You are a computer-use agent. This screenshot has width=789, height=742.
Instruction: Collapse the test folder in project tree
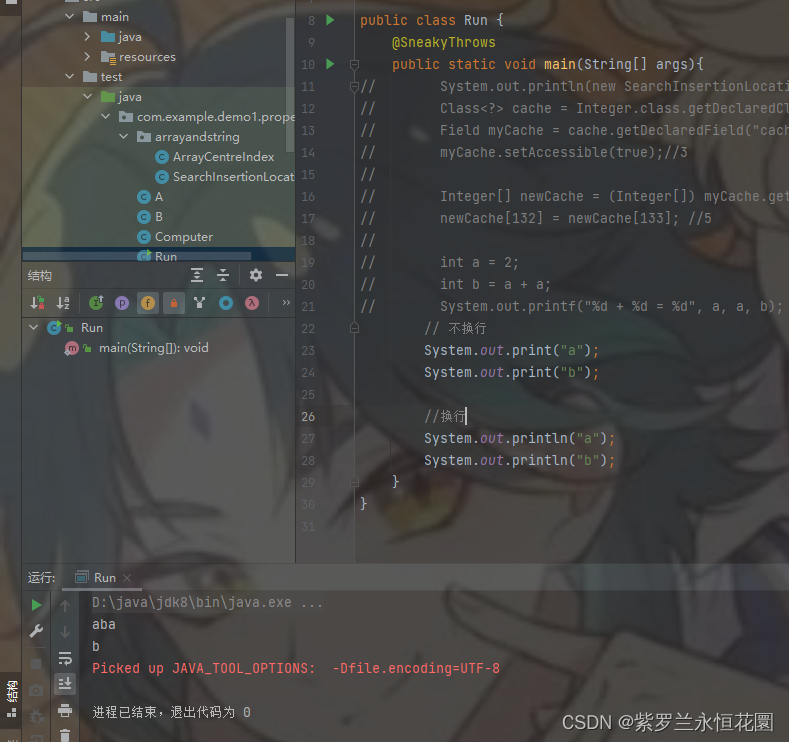70,76
